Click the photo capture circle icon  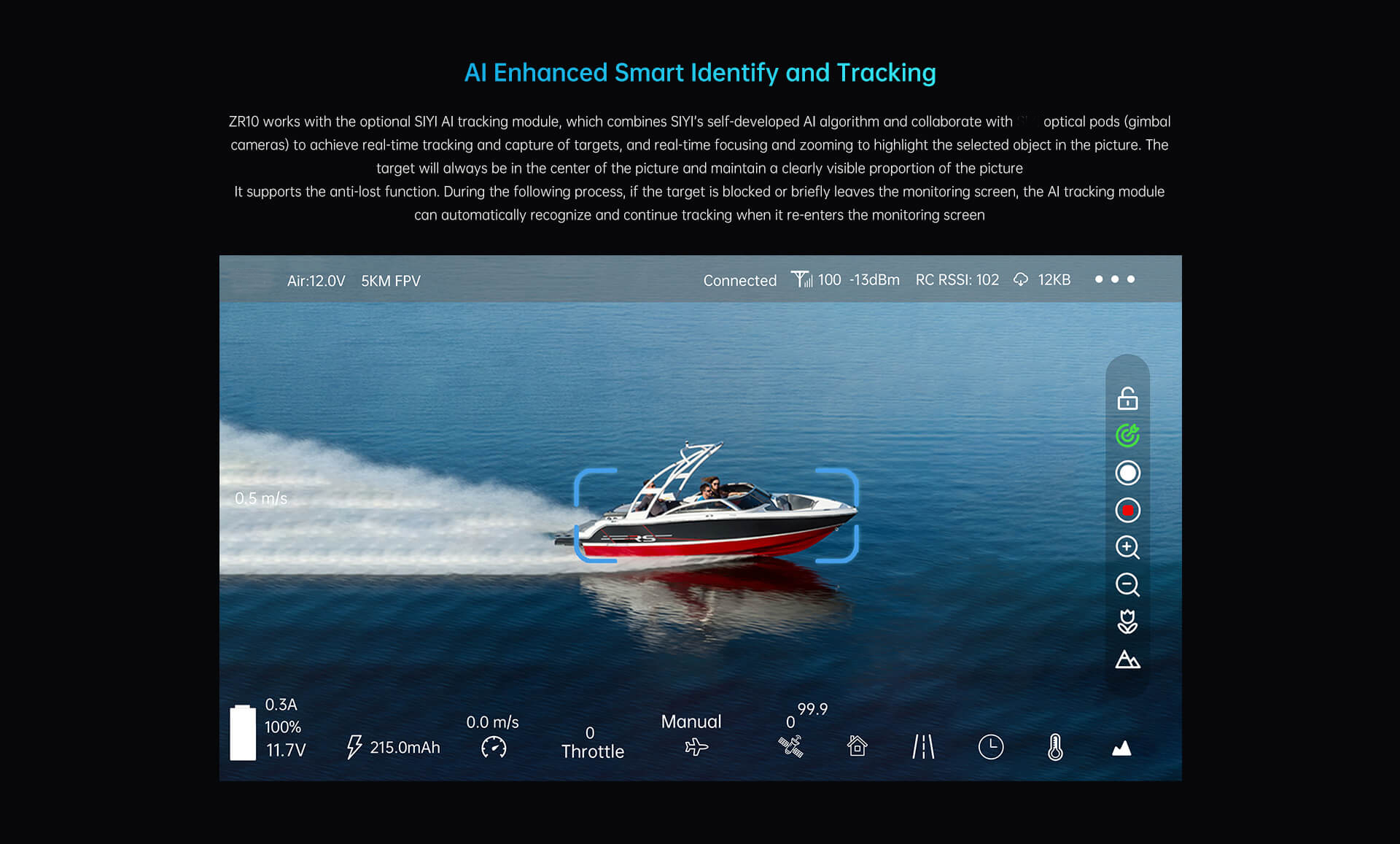coord(1129,473)
